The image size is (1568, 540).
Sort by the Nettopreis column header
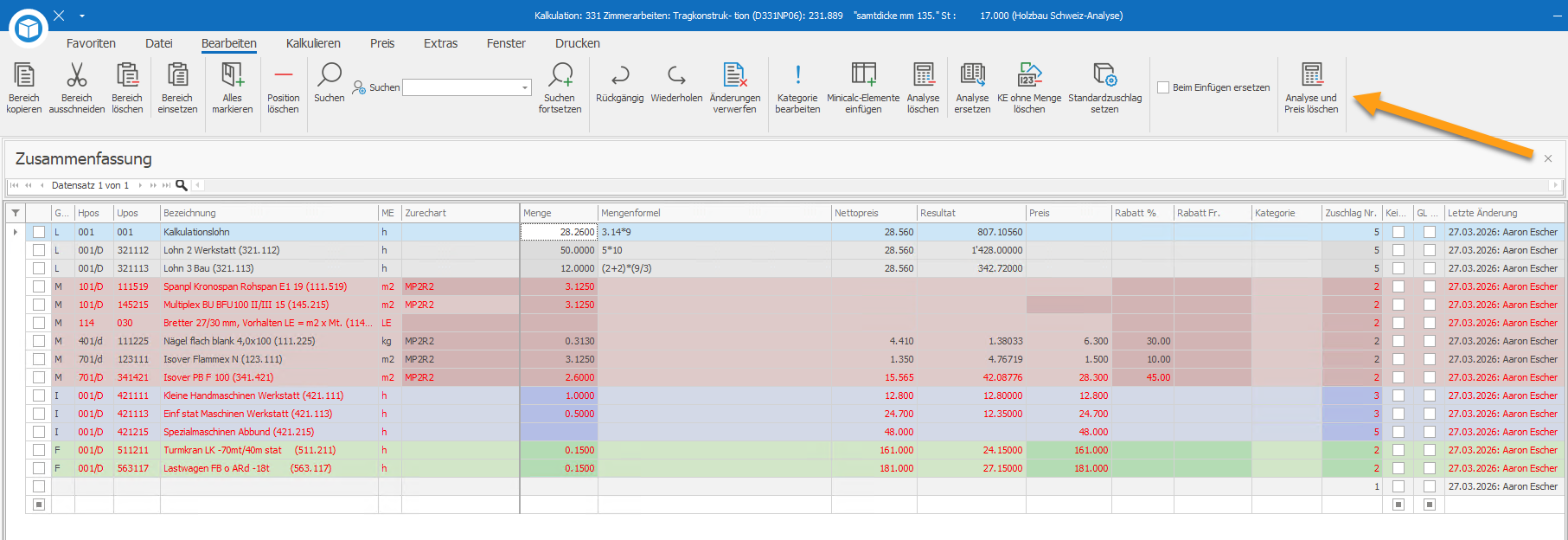click(874, 213)
